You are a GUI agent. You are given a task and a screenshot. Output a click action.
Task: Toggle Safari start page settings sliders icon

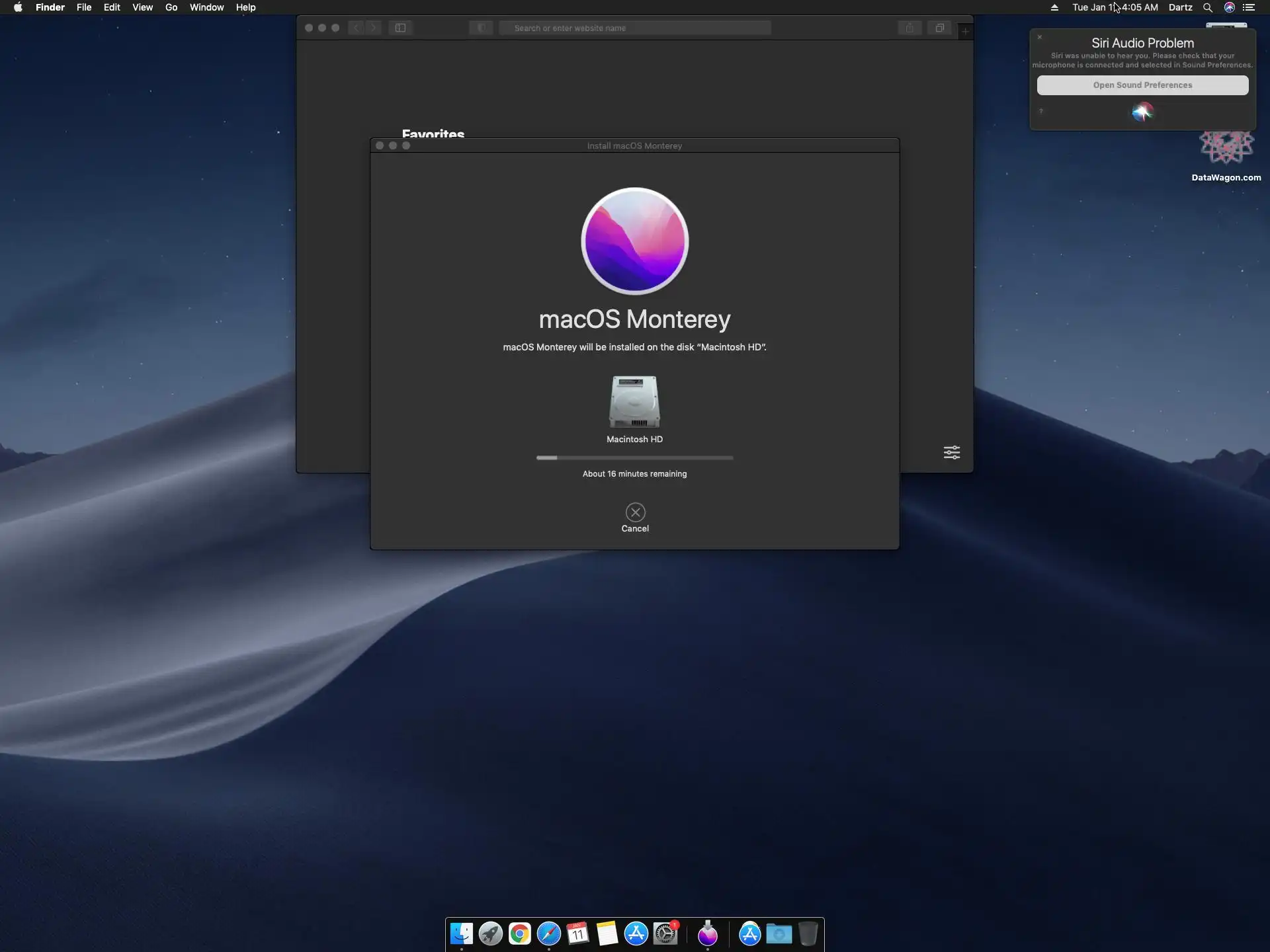coord(951,452)
